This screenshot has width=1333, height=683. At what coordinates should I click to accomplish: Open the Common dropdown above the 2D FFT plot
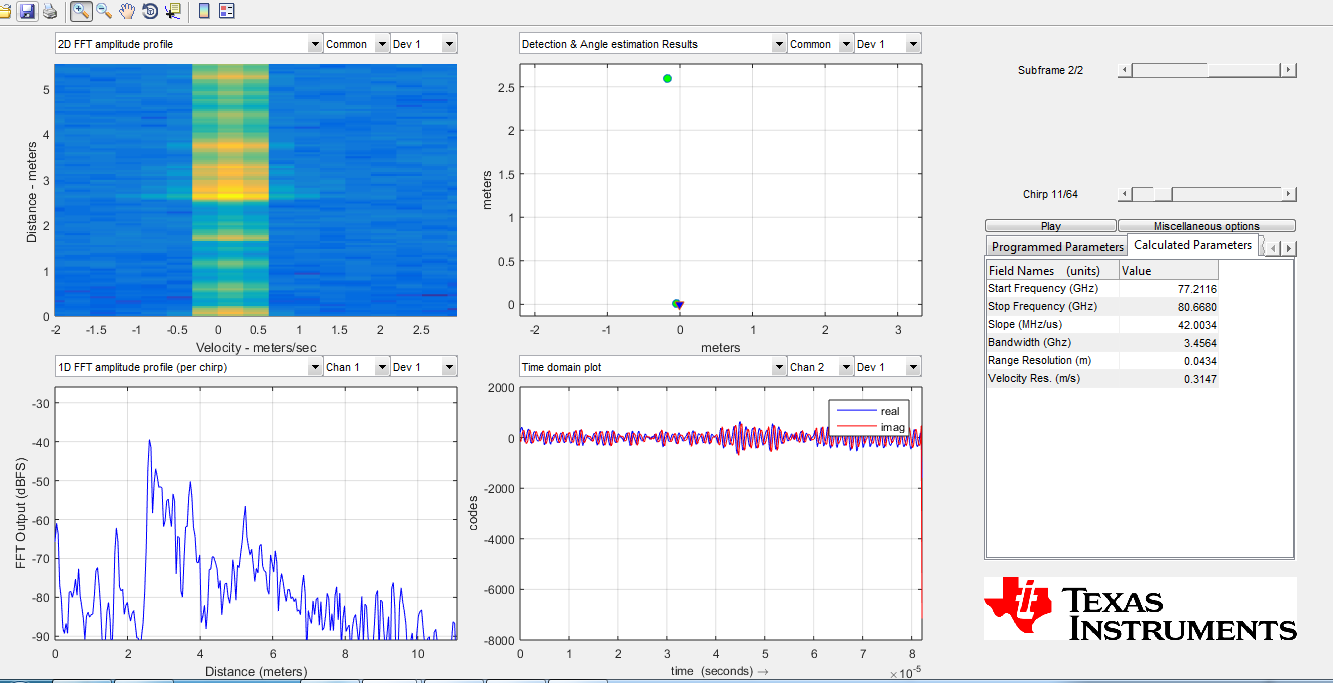pyautogui.click(x=357, y=44)
